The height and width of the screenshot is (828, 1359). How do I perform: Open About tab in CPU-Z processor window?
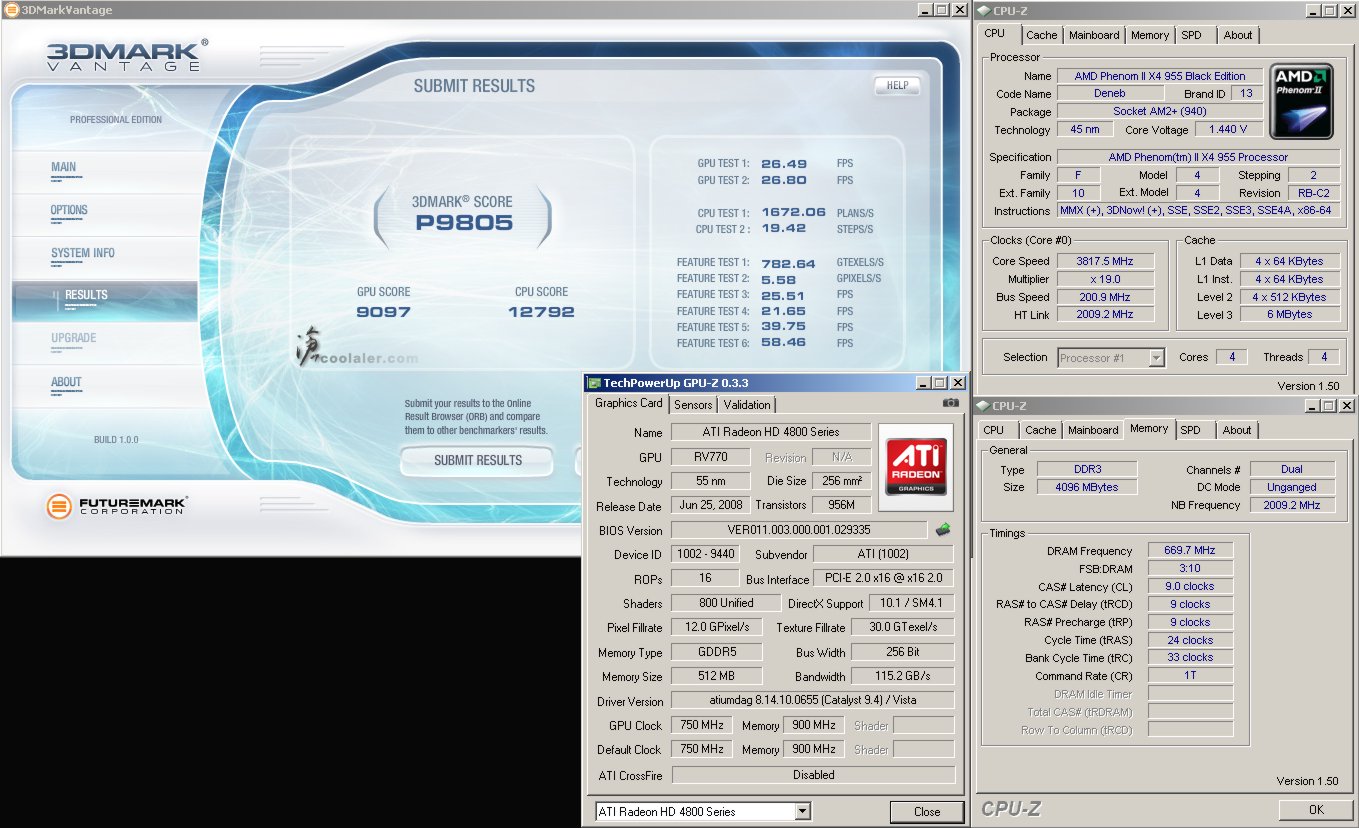point(1238,35)
